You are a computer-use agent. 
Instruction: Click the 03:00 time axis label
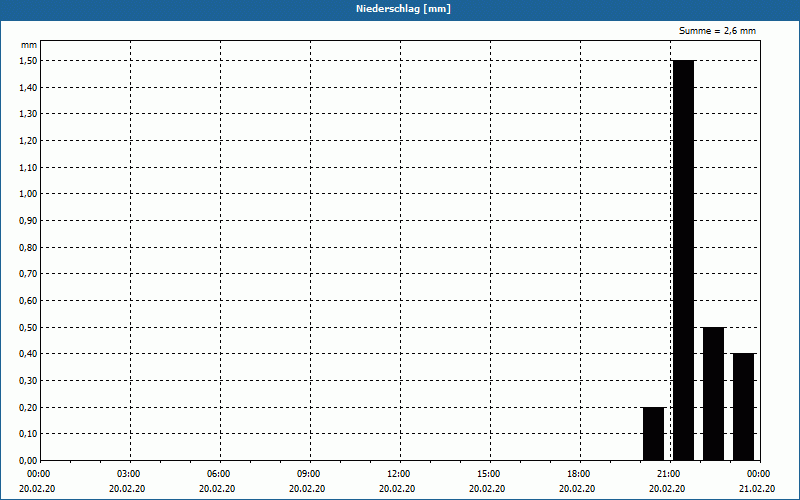[x=130, y=474]
